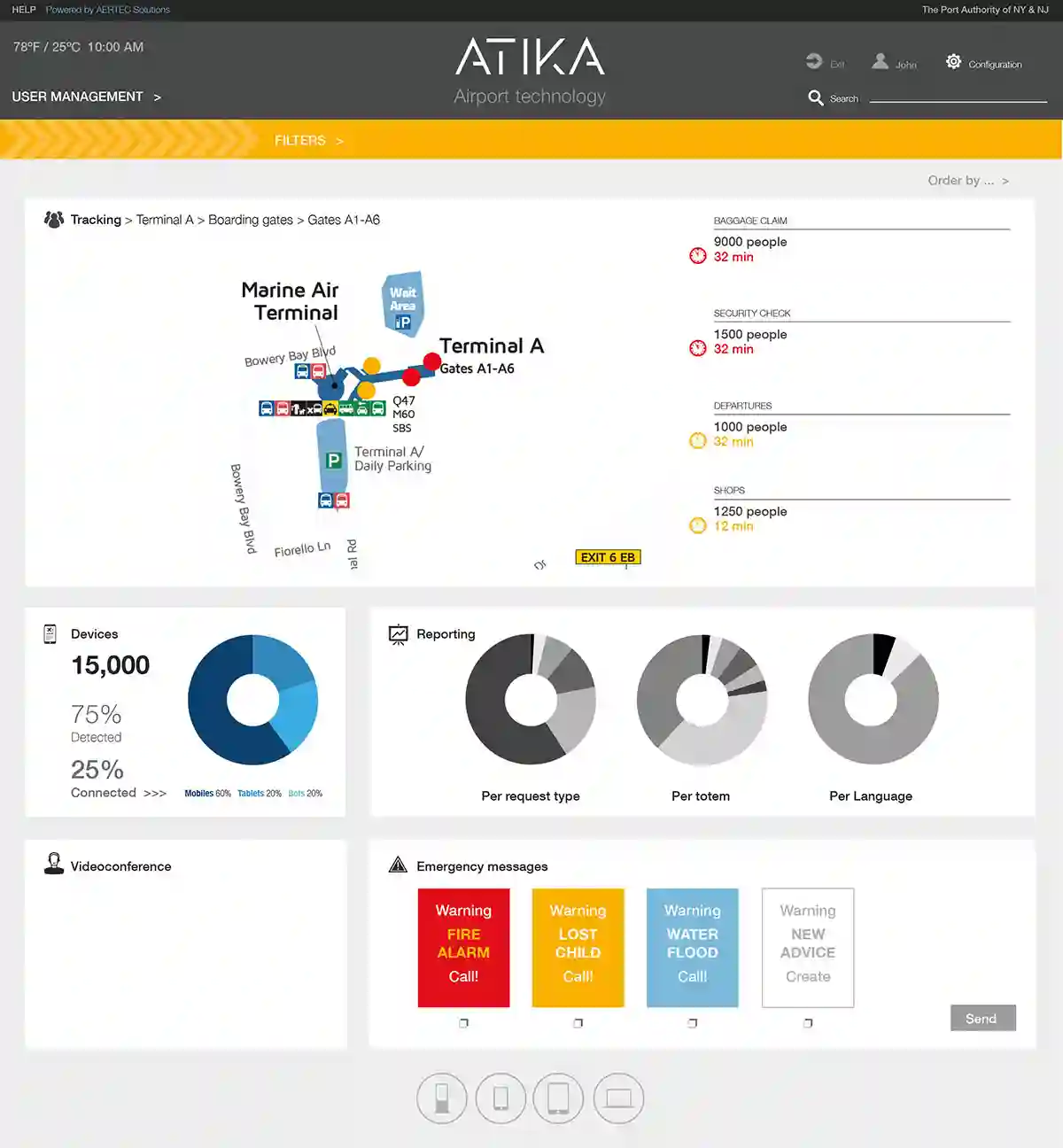Screen dimensions: 1063x1148
Task: Create a New Advice warning
Action: tap(808, 948)
